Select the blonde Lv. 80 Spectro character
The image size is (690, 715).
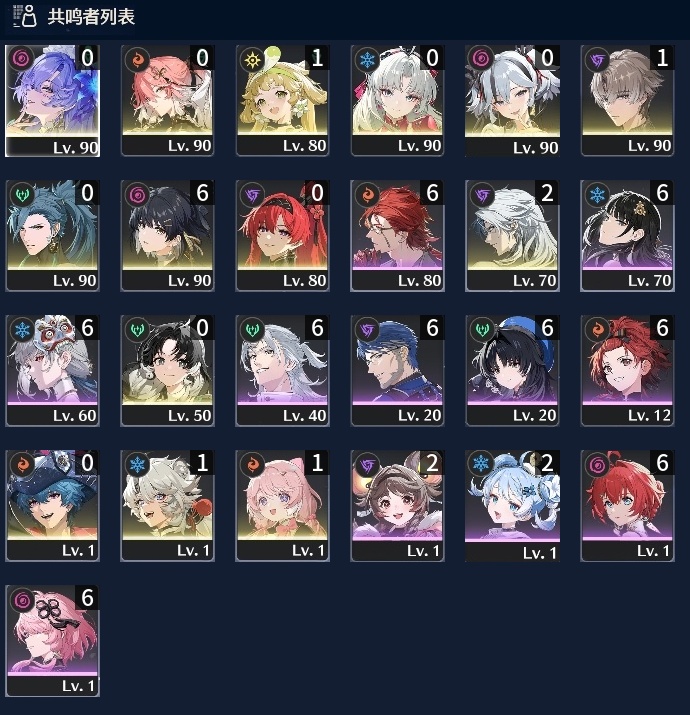pyautogui.click(x=282, y=101)
